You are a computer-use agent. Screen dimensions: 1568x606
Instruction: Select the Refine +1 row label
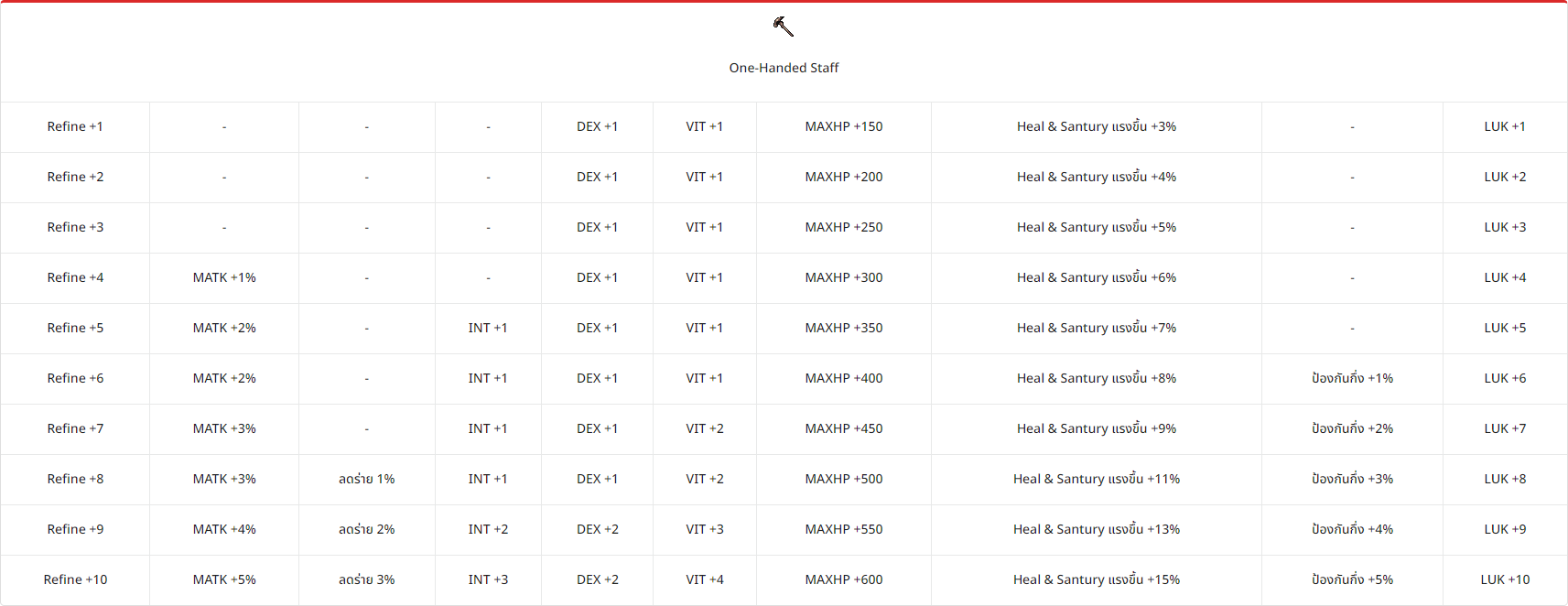75,126
